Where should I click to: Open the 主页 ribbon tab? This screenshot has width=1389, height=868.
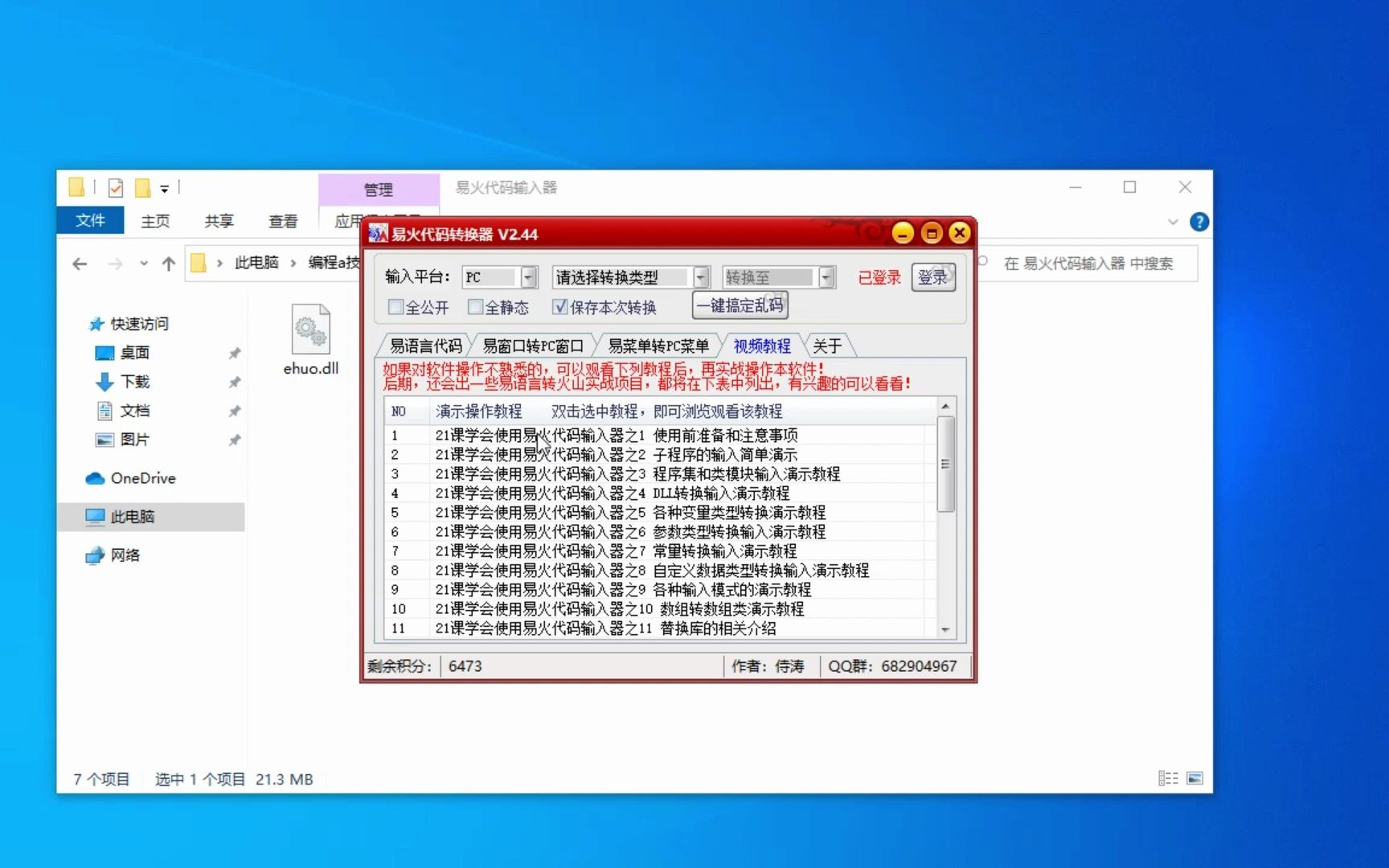coord(155,221)
